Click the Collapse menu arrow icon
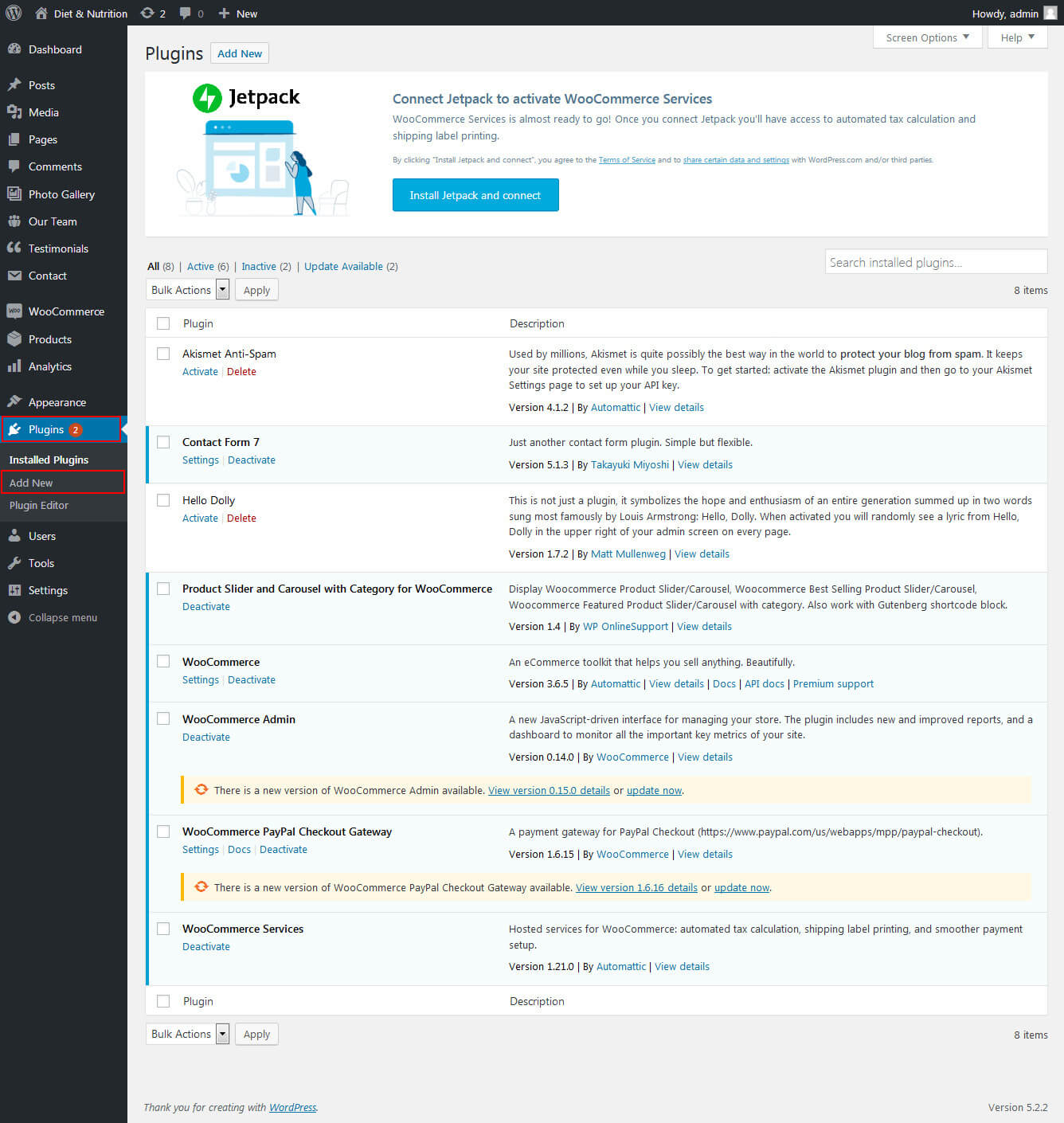The image size is (1064, 1123). (14, 617)
